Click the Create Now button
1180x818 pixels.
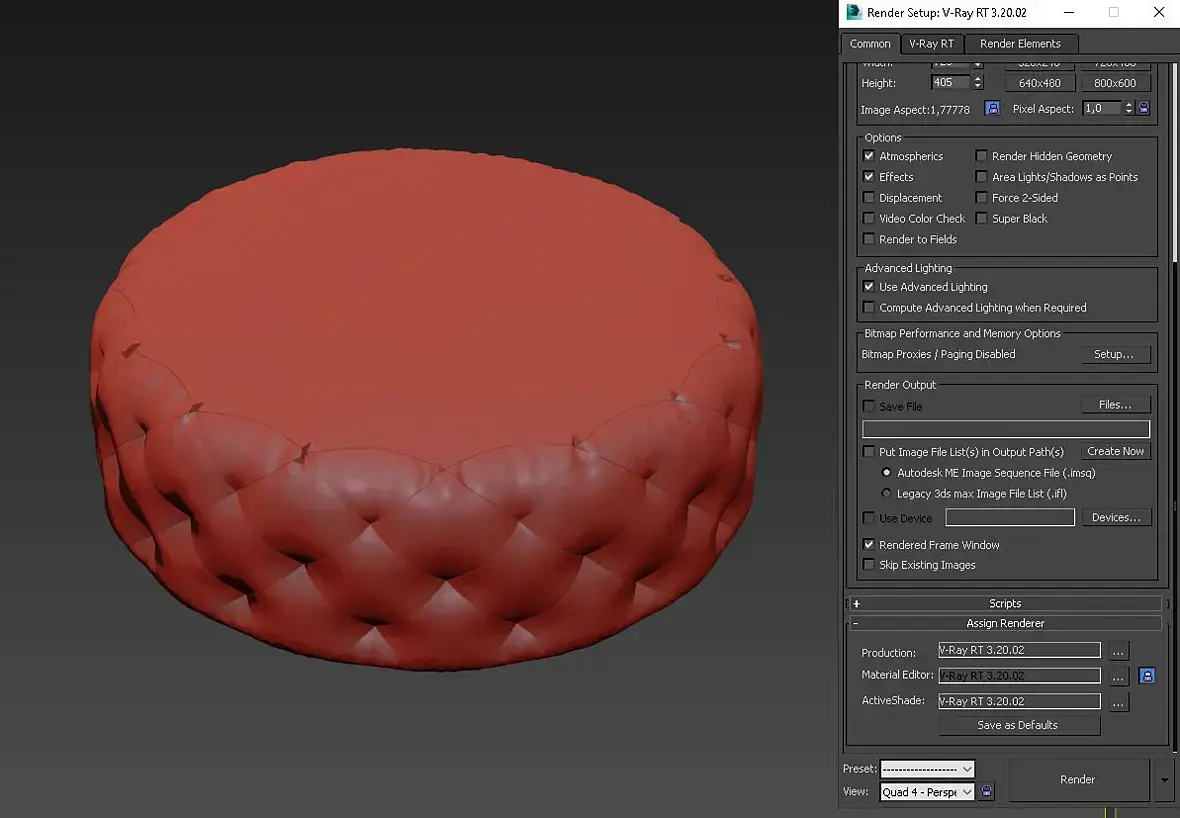pos(1115,452)
